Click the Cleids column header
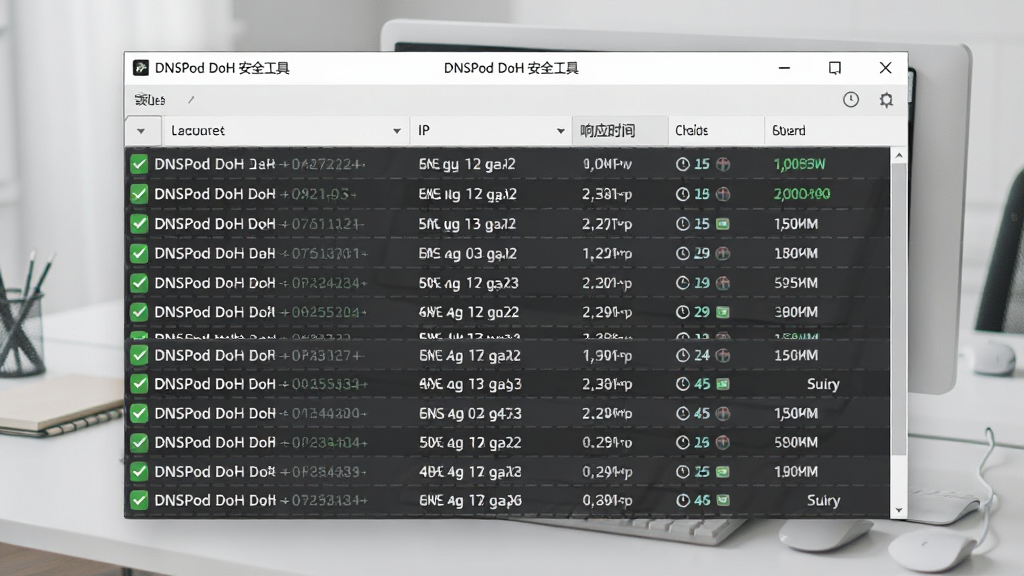1024x576 pixels. (716, 131)
